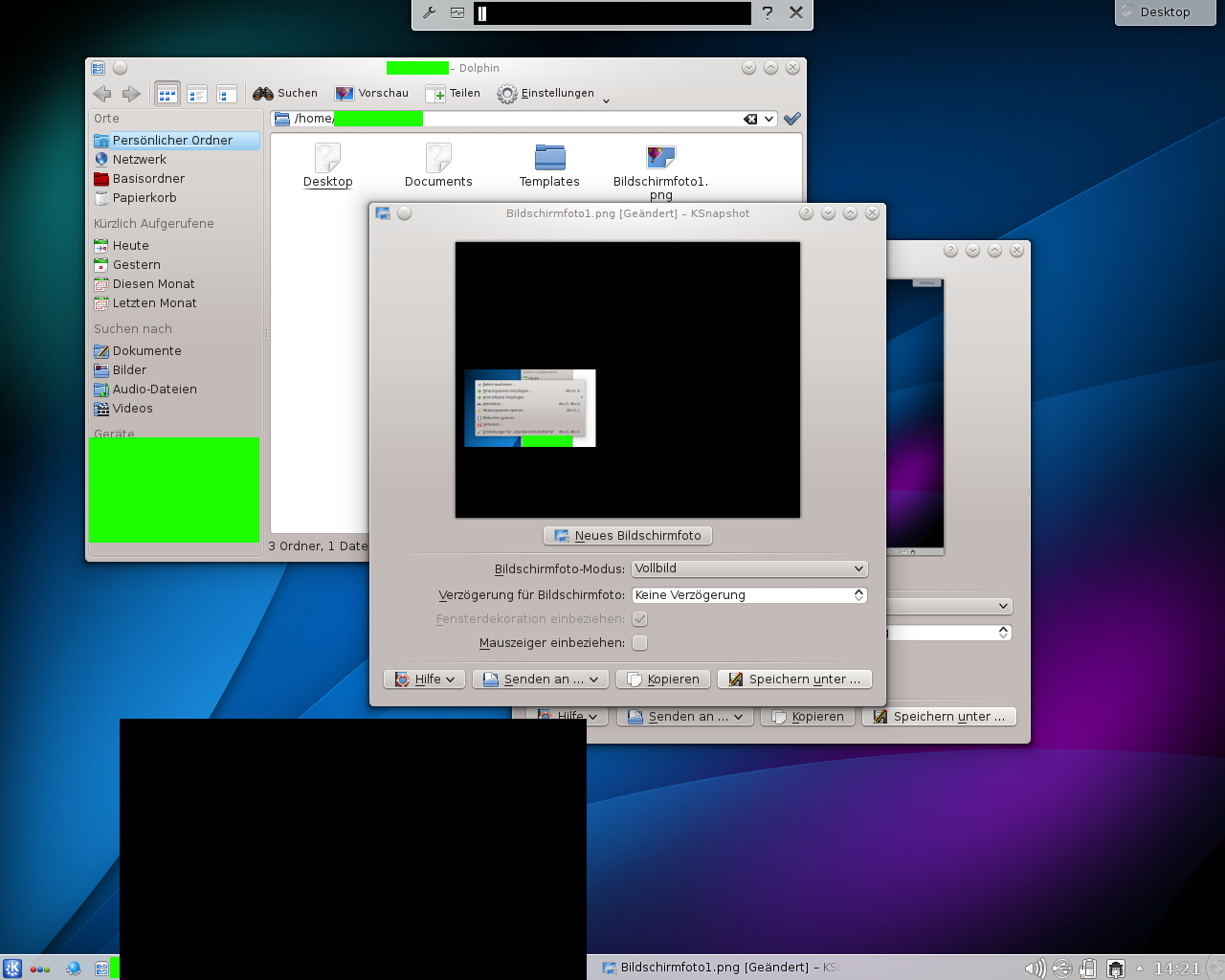Expand the Bildschirmfoto-Modus Vollbild dropdown

749,568
